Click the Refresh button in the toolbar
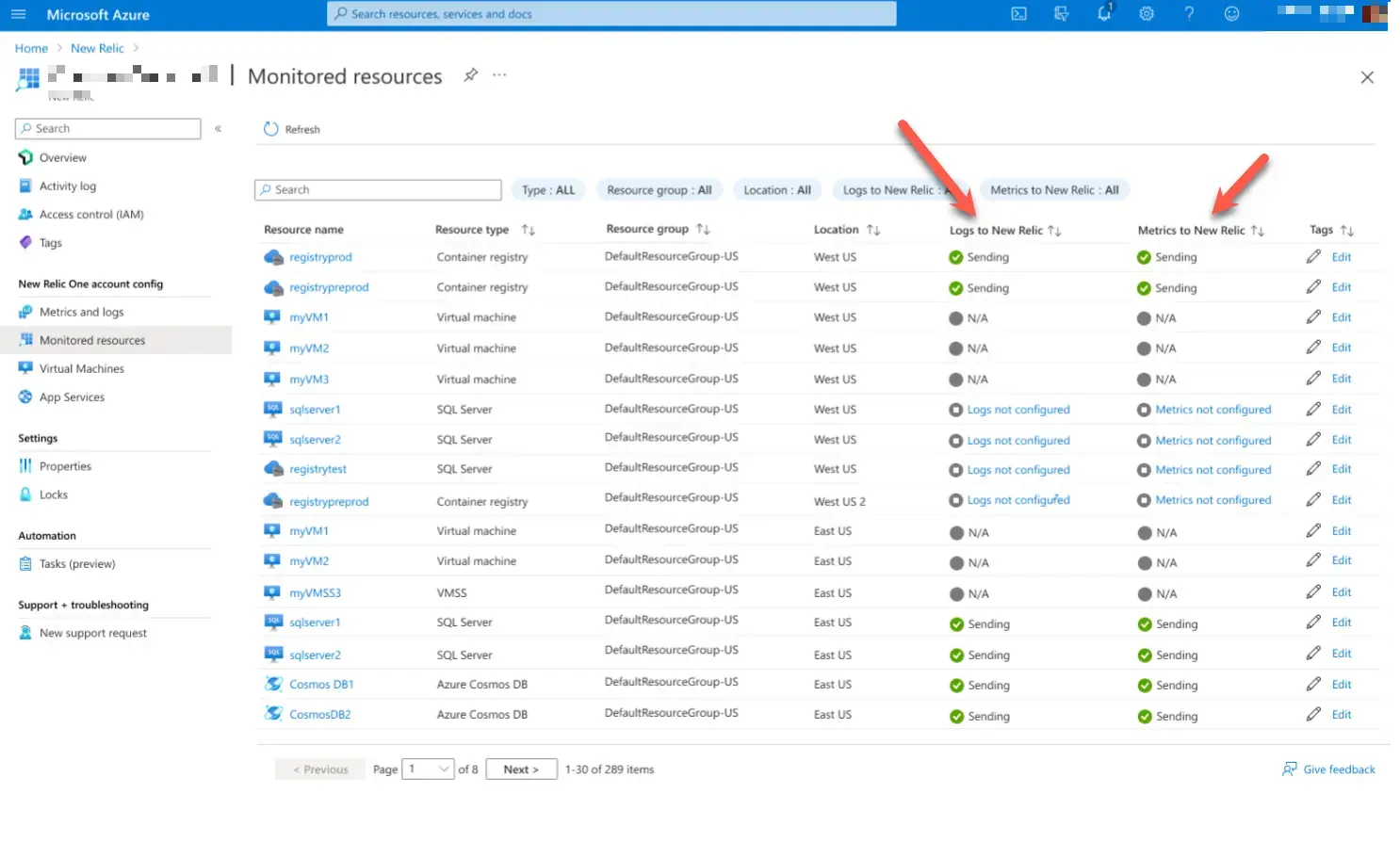The image size is (1400, 842). tap(292, 129)
